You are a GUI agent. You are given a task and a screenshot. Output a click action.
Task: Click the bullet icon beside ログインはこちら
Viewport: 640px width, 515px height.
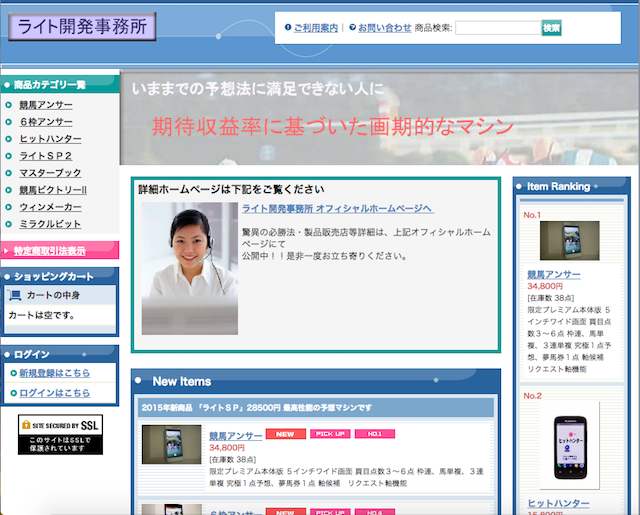(x=13, y=393)
